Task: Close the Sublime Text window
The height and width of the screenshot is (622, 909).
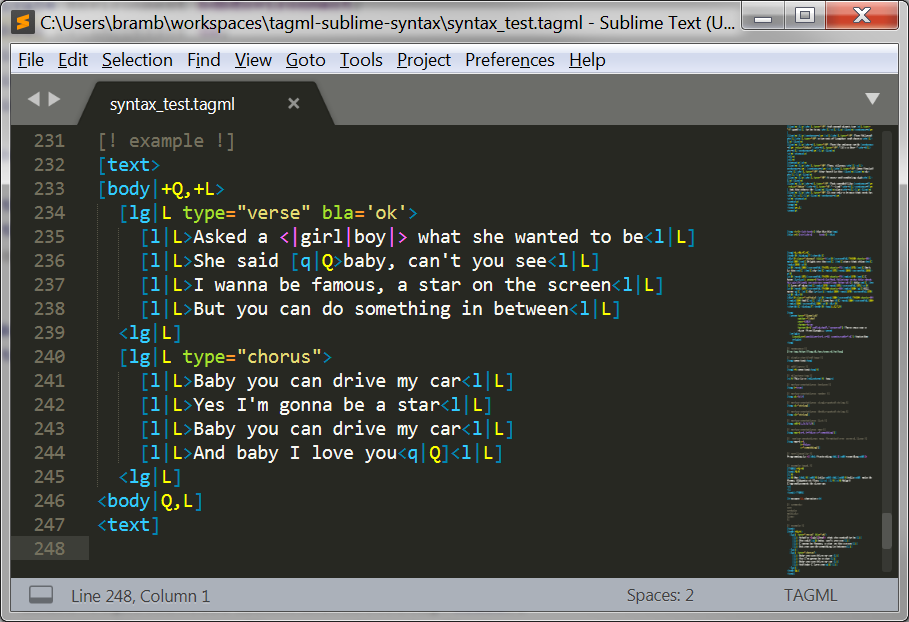Action: [862, 16]
